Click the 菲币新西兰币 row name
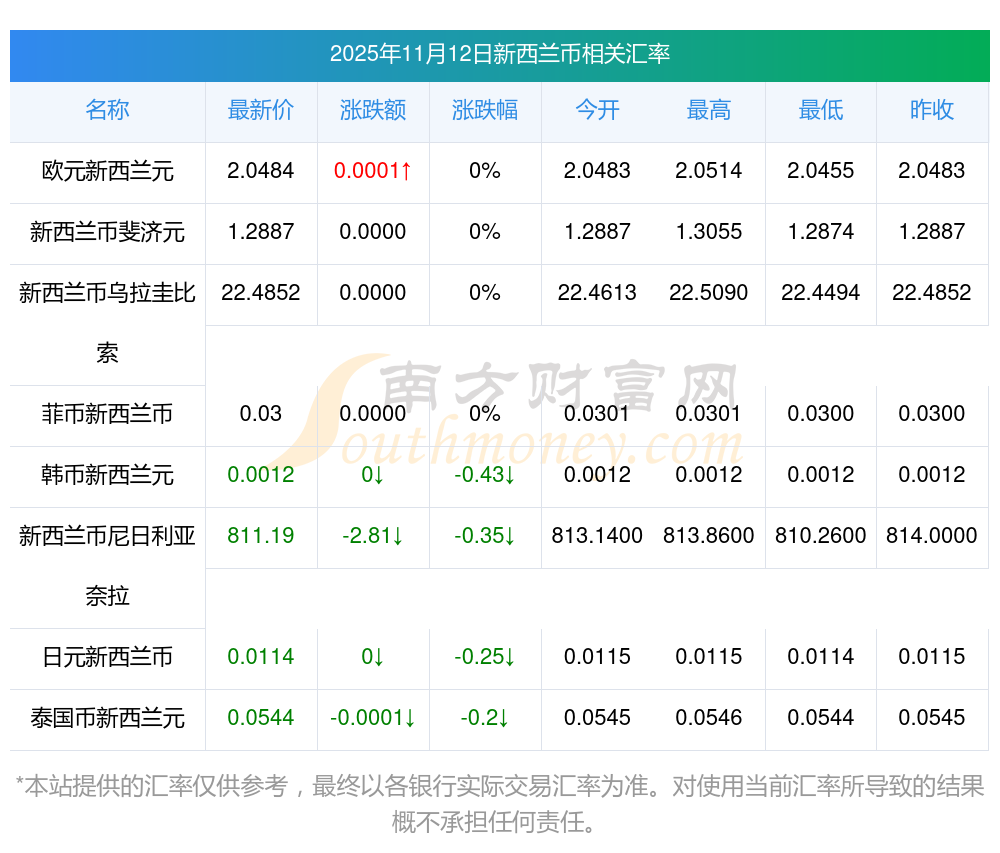 coord(107,414)
